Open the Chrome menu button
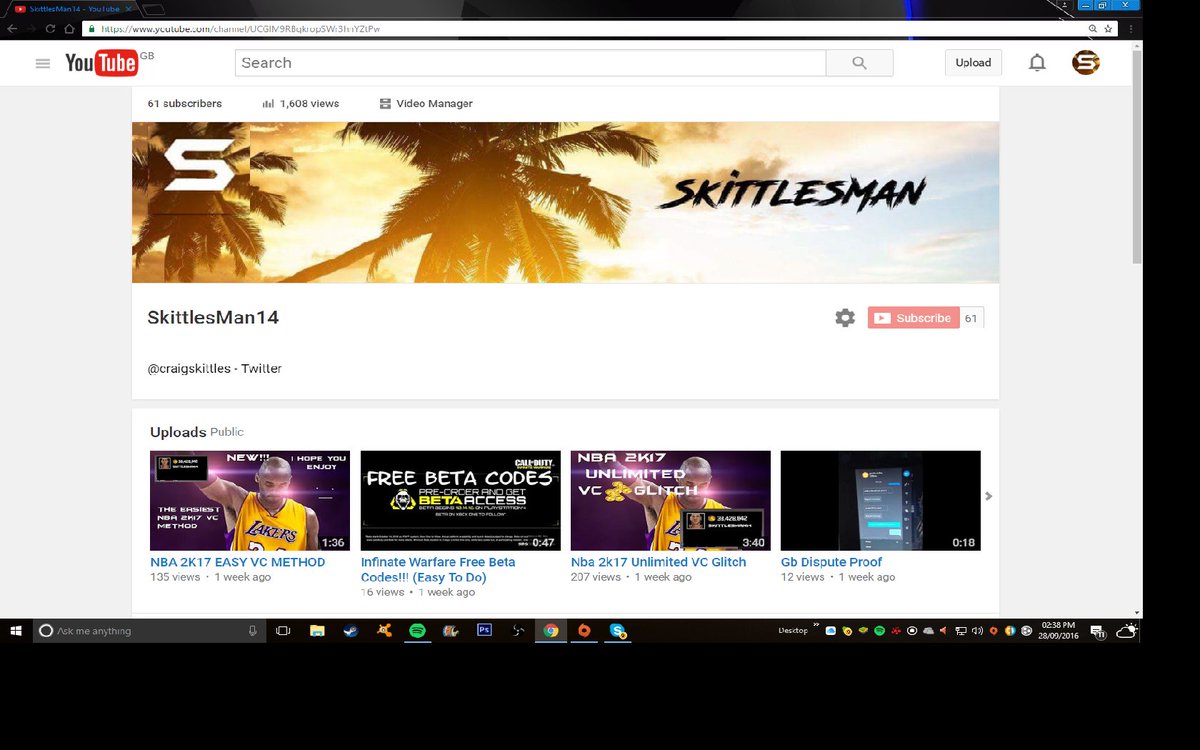 (x=1131, y=29)
